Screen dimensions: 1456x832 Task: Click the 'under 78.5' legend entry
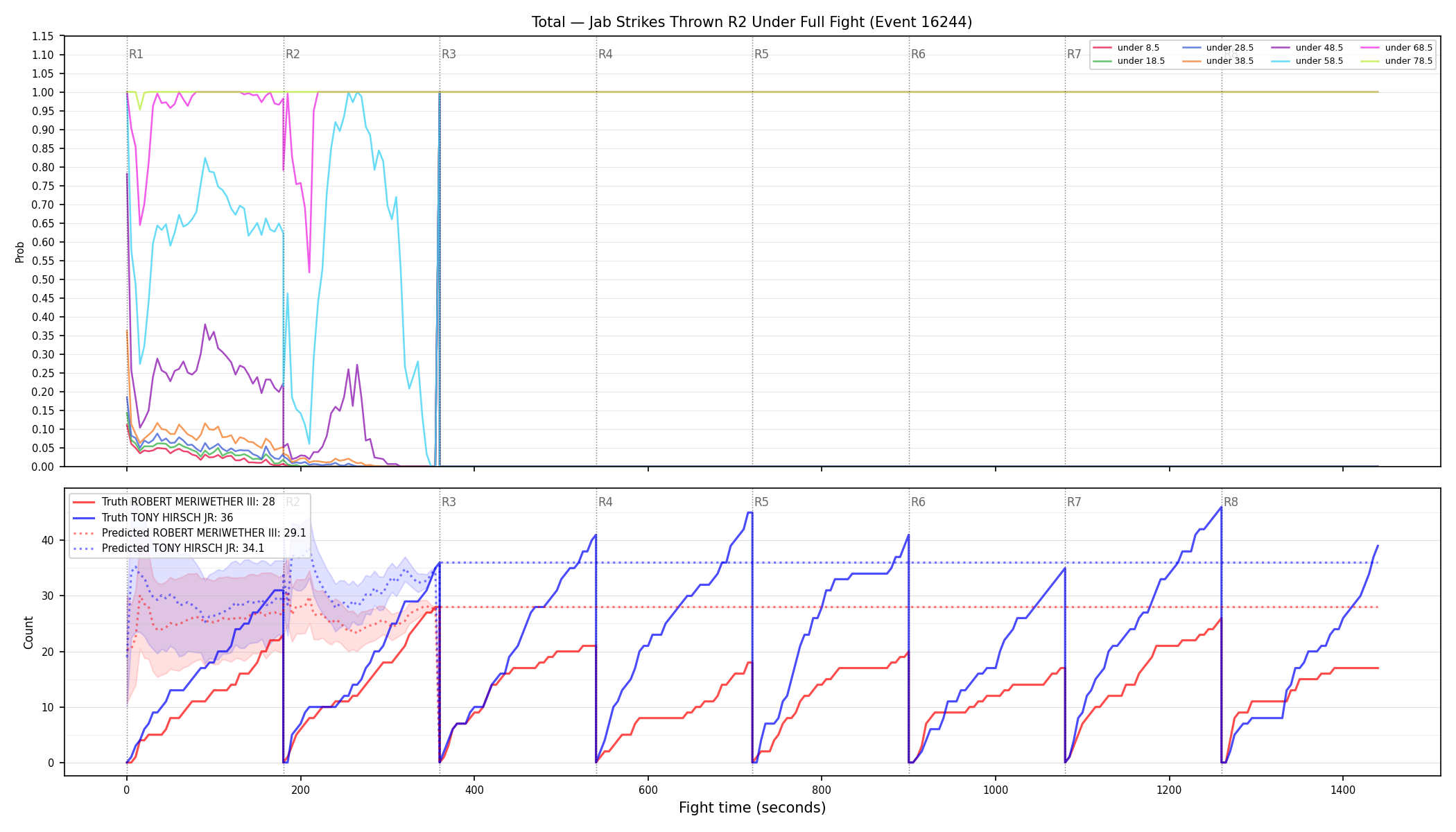tap(1396, 61)
